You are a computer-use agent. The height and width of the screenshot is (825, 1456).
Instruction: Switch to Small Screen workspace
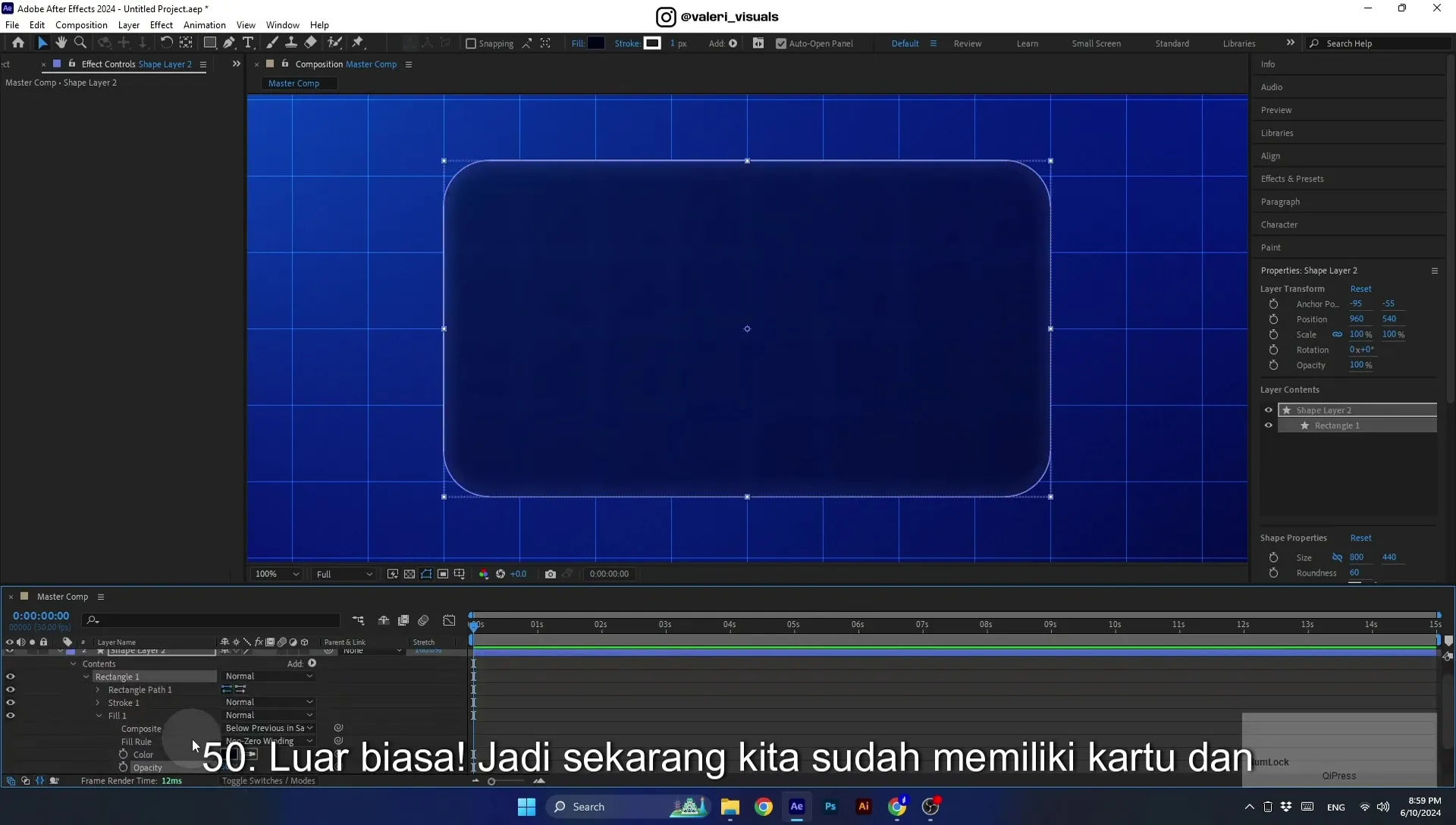pyautogui.click(x=1096, y=43)
